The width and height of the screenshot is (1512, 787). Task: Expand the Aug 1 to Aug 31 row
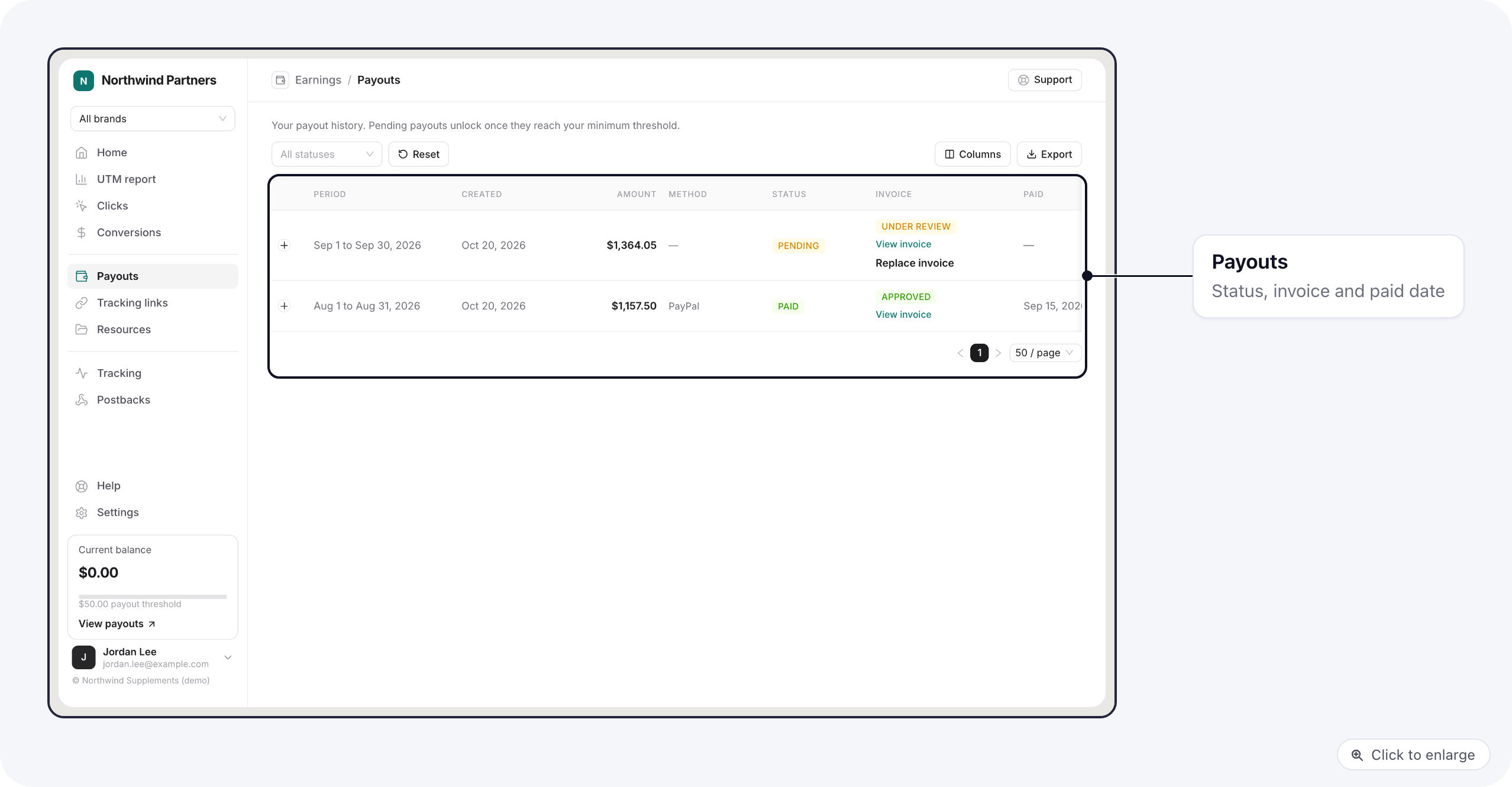point(285,306)
